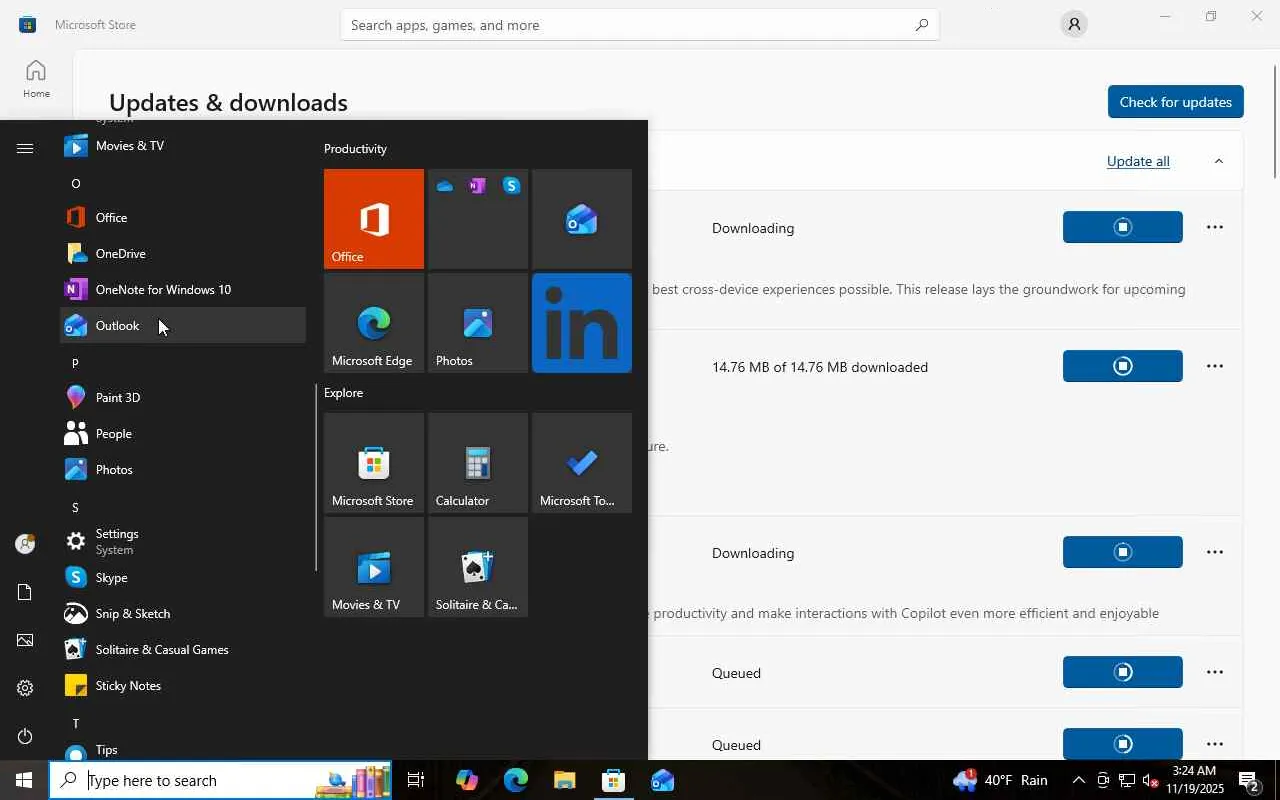Open the People app

tap(183, 433)
